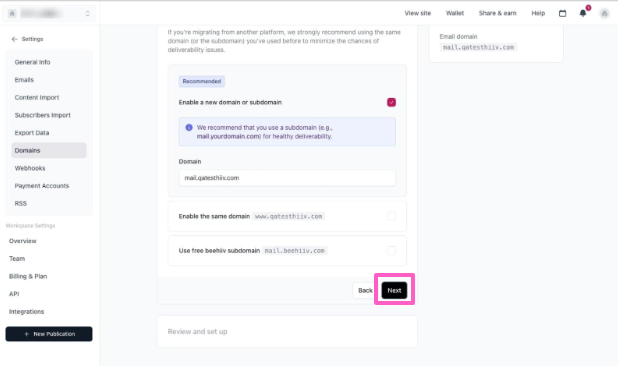Go to Emails settings
Image resolution: width=618 pixels, height=366 pixels.
click(x=49, y=80)
